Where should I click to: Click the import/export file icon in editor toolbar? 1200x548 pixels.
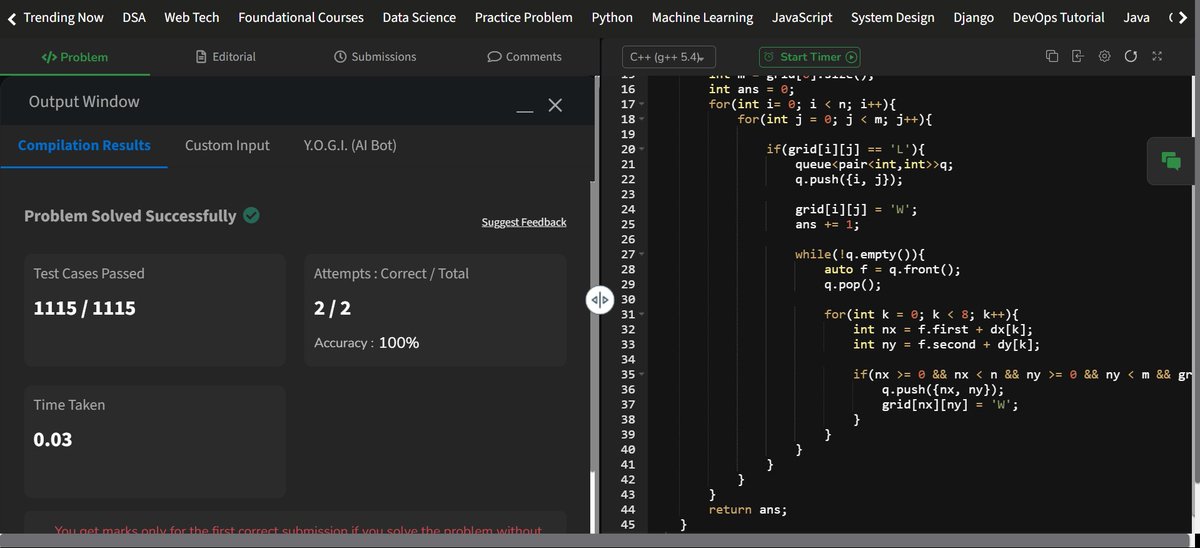tap(1077, 57)
